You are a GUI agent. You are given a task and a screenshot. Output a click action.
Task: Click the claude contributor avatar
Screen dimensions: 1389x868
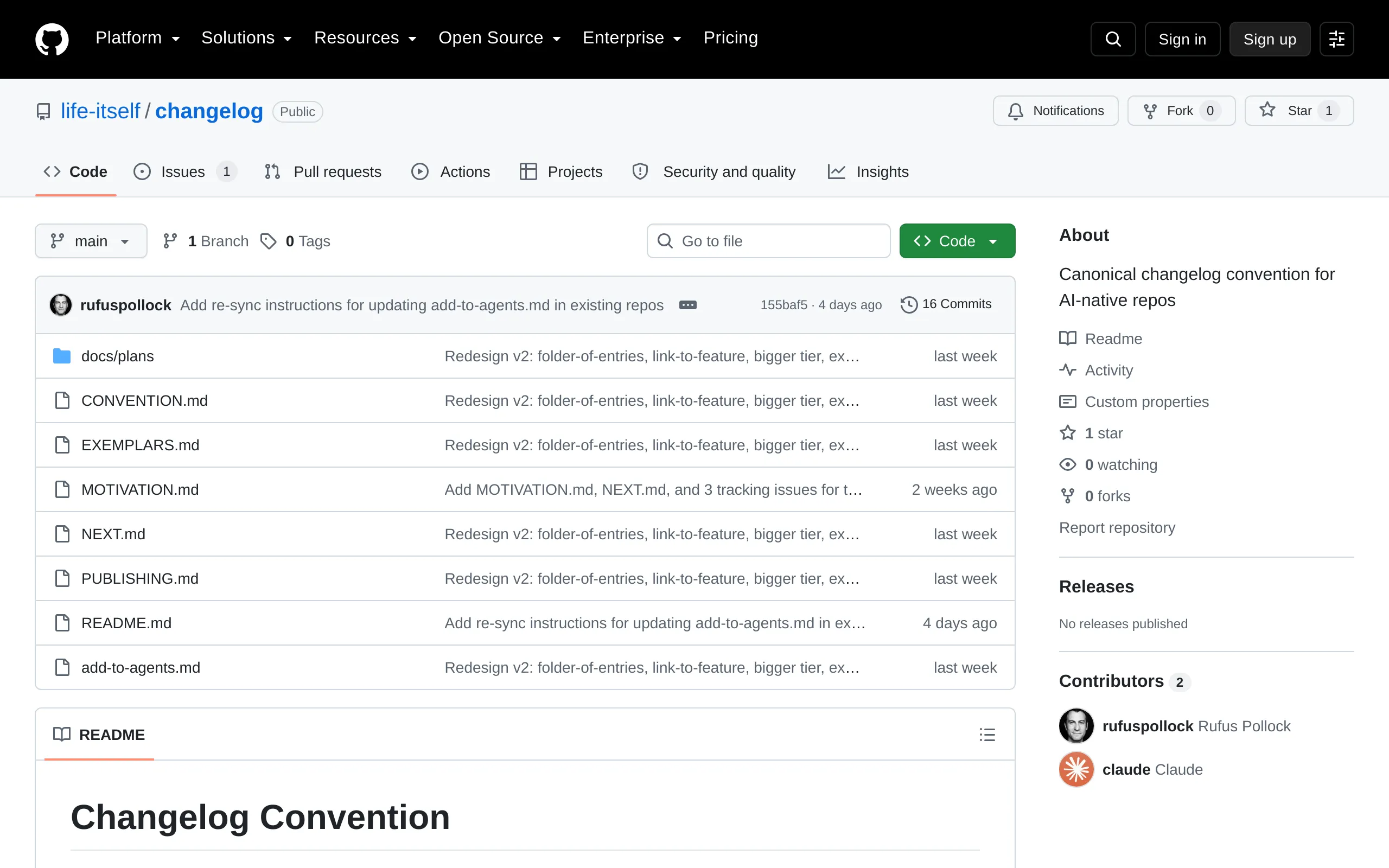tap(1076, 769)
